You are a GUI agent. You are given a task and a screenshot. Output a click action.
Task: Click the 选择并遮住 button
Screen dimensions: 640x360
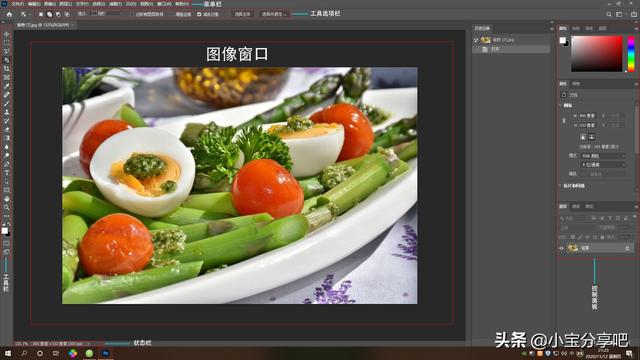click(274, 14)
